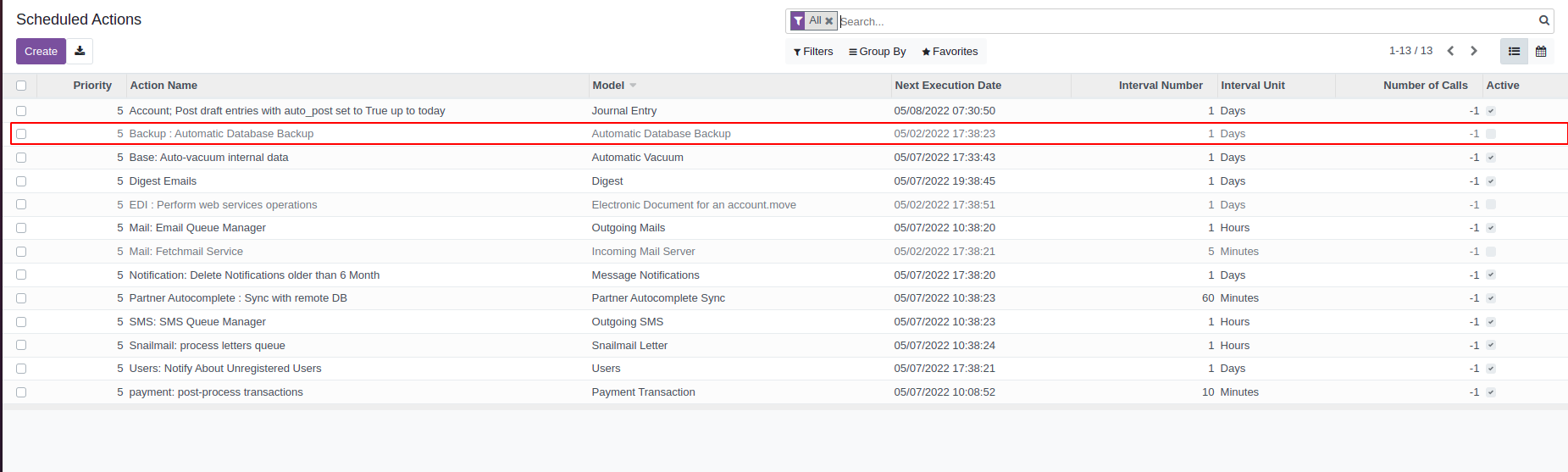The width and height of the screenshot is (1568, 472).
Task: Select the SMS: SMS Queue Manager row checkbox
Action: [x=21, y=322]
